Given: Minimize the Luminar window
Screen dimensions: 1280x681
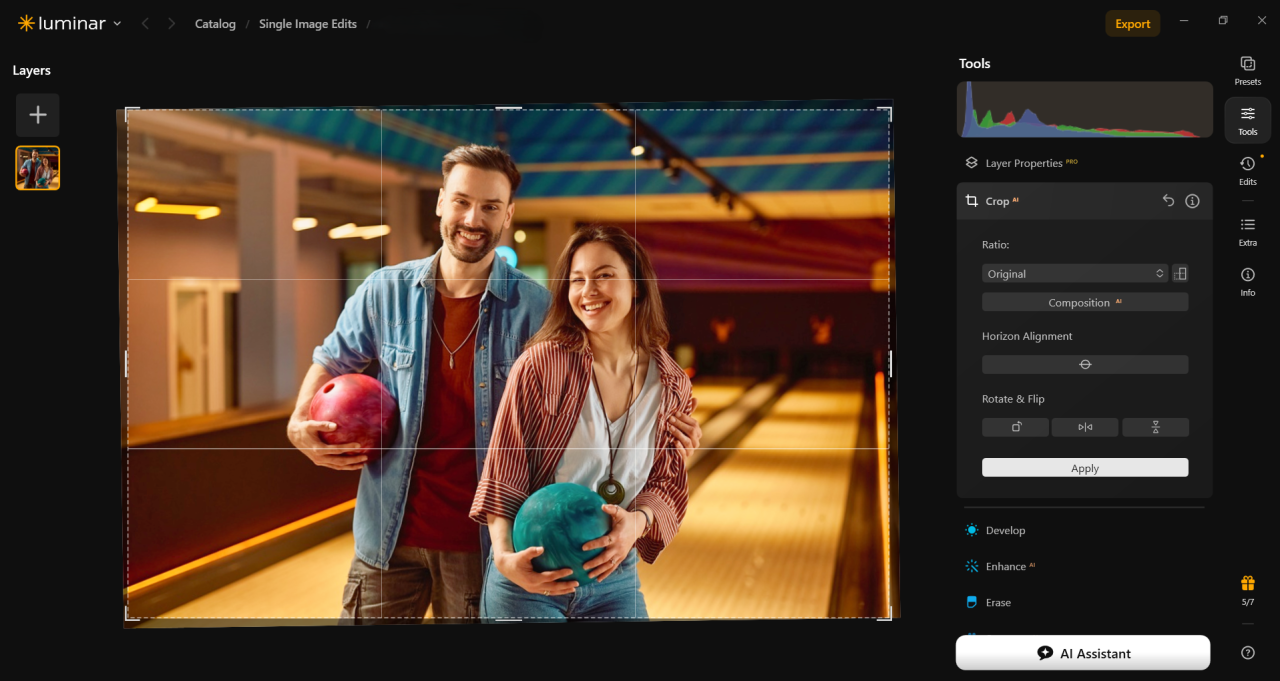Looking at the screenshot, I should pos(1184,21).
